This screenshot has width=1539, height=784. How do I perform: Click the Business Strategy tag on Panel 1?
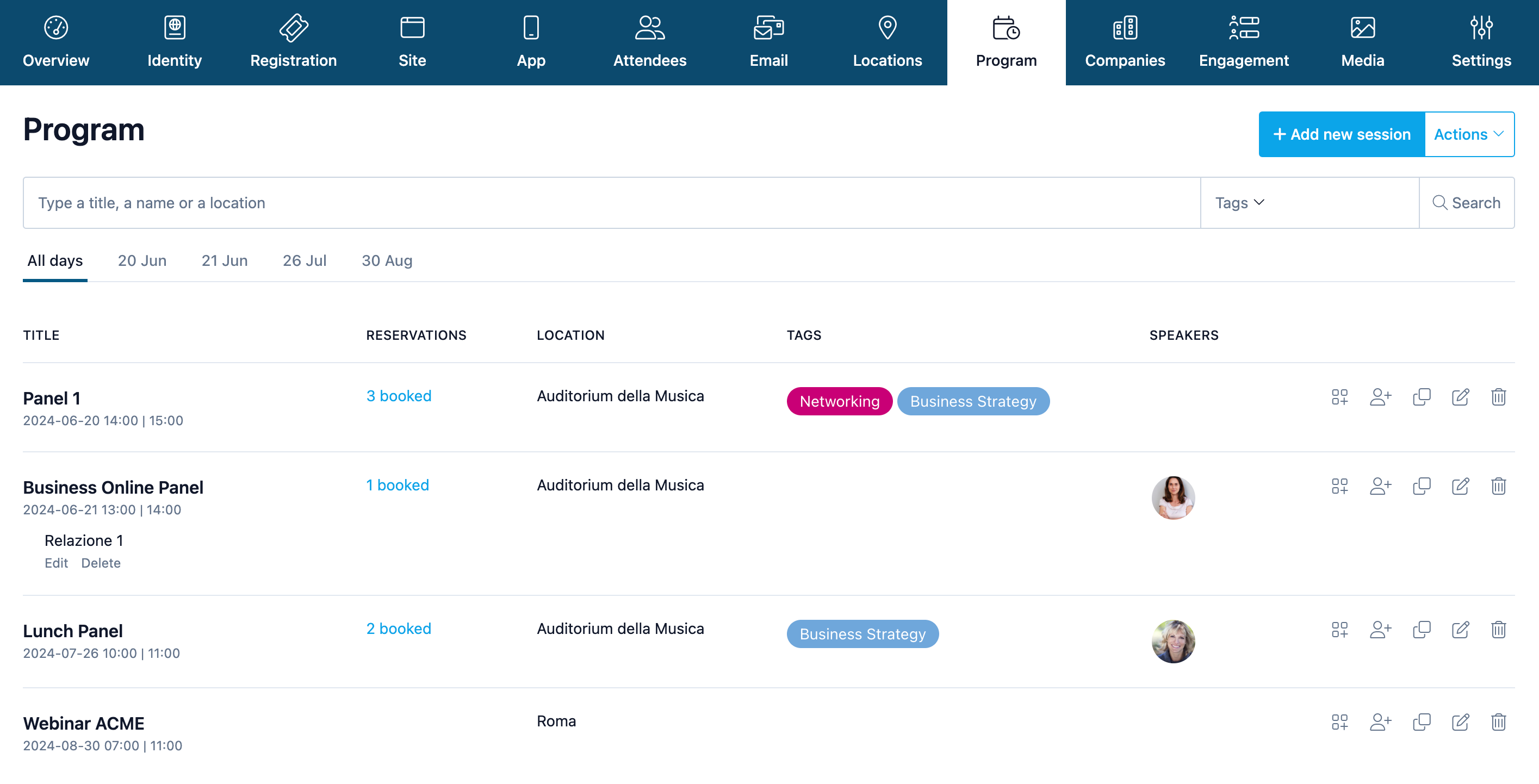(x=973, y=401)
